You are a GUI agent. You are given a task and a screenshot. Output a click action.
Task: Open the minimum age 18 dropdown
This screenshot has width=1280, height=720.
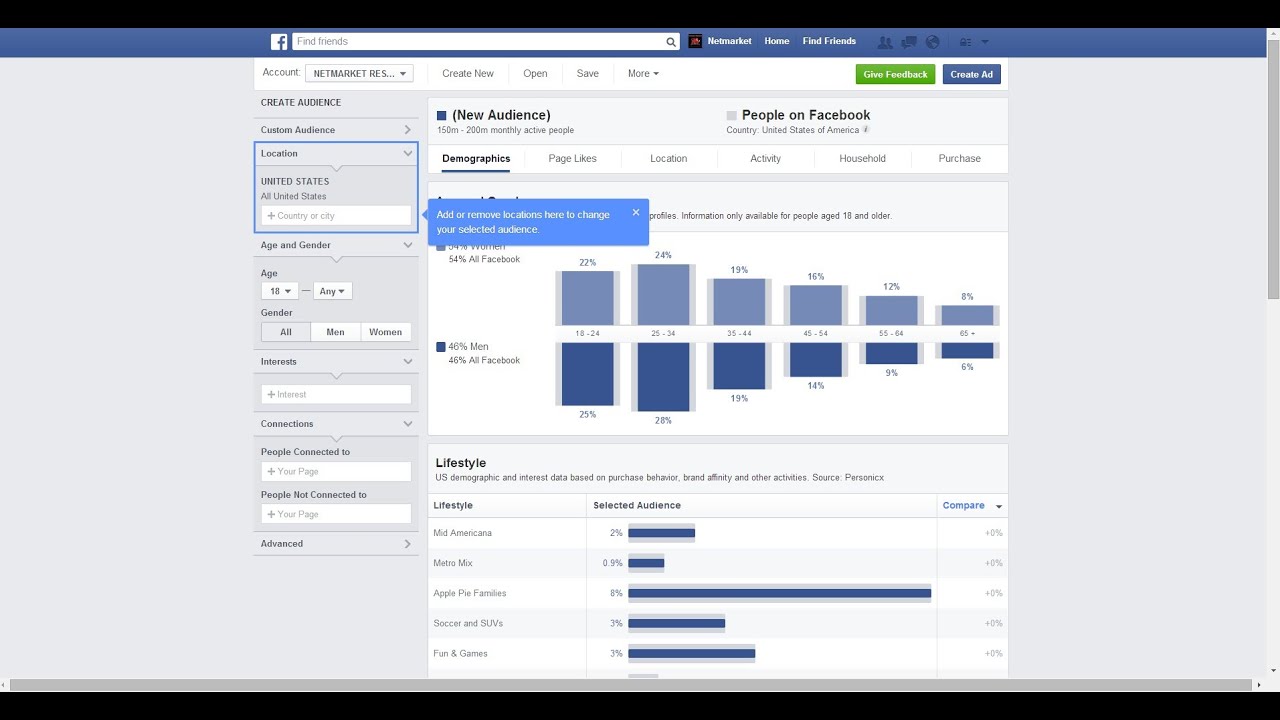point(280,291)
